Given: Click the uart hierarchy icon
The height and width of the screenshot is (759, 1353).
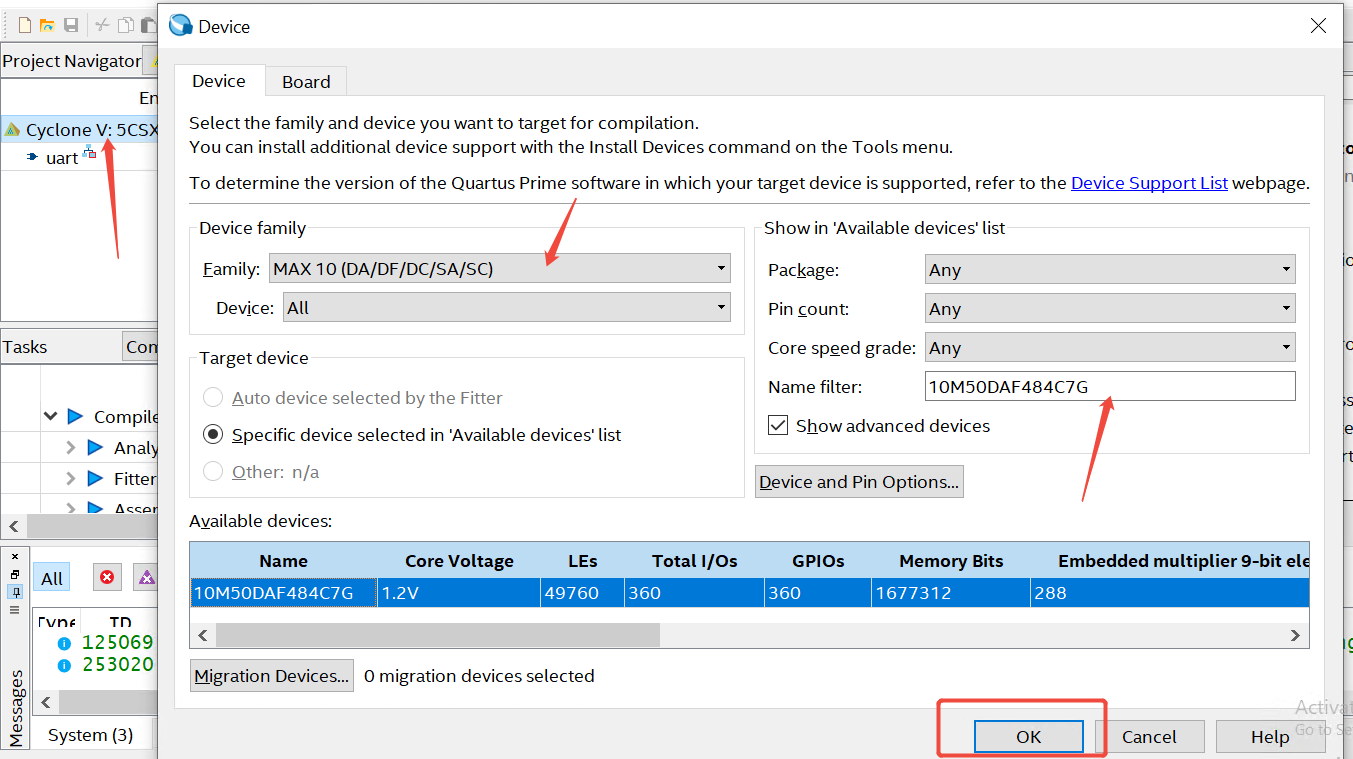Looking at the screenshot, I should [90, 152].
